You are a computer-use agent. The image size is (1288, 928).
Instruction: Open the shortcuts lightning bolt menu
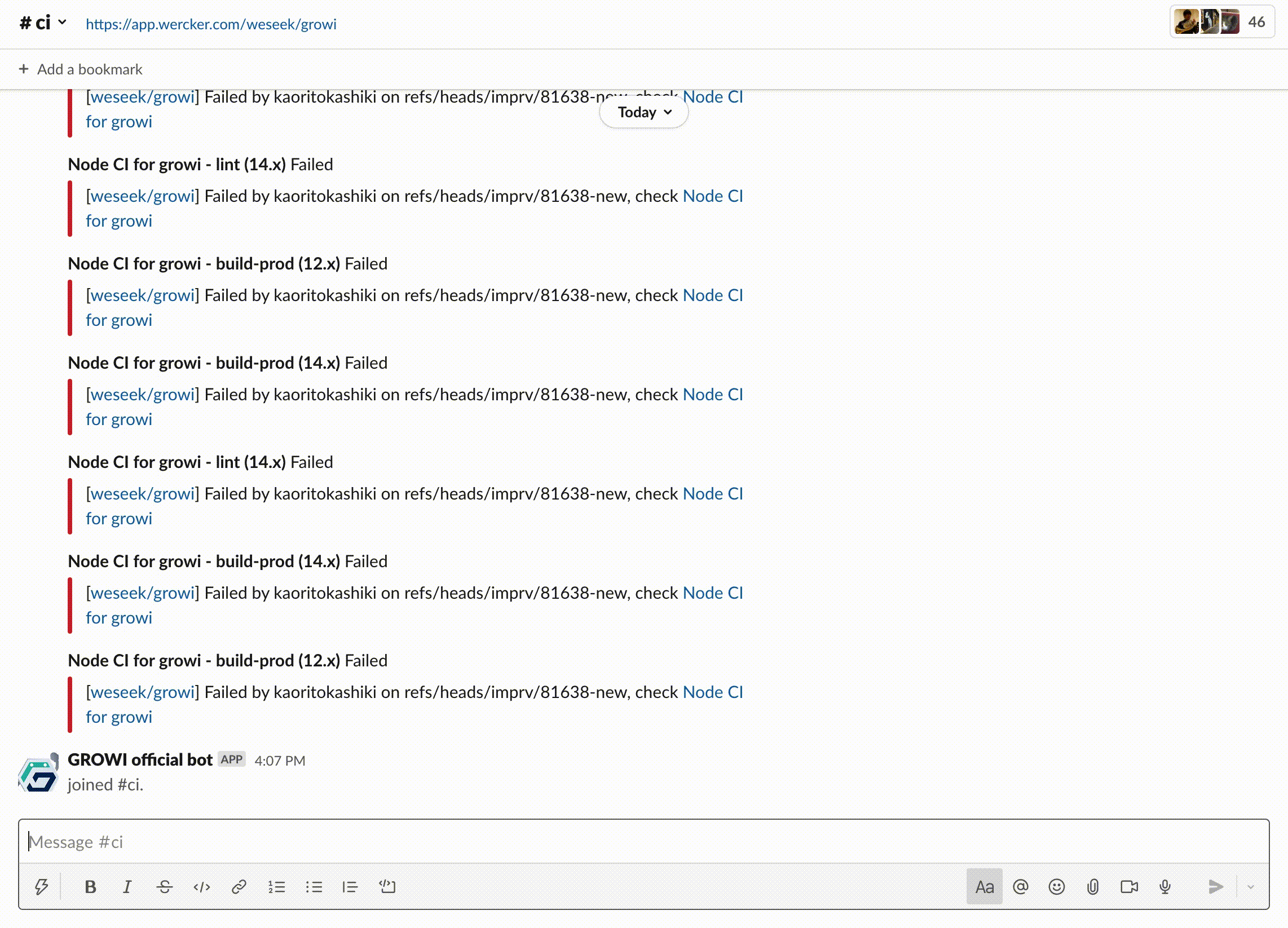pos(42,886)
